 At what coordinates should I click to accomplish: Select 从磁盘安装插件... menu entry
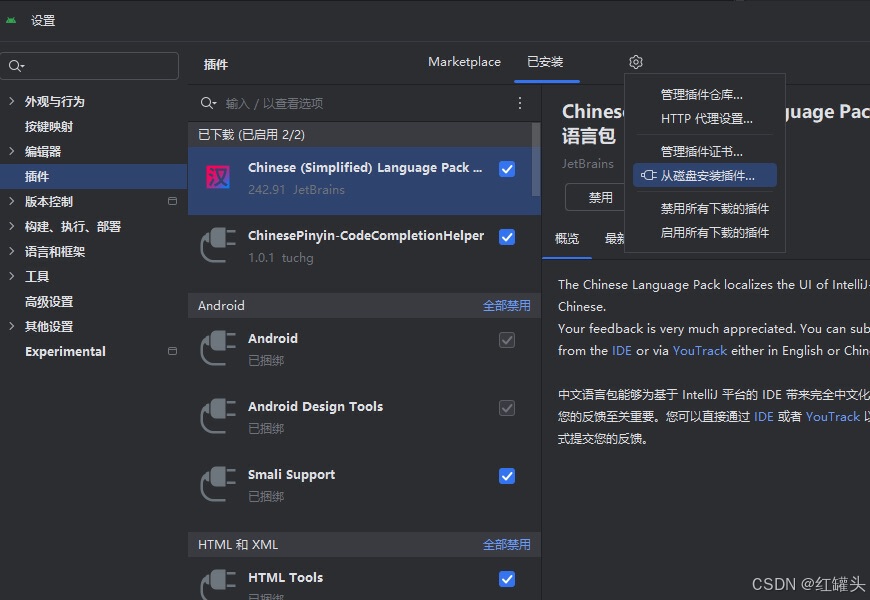click(705, 175)
